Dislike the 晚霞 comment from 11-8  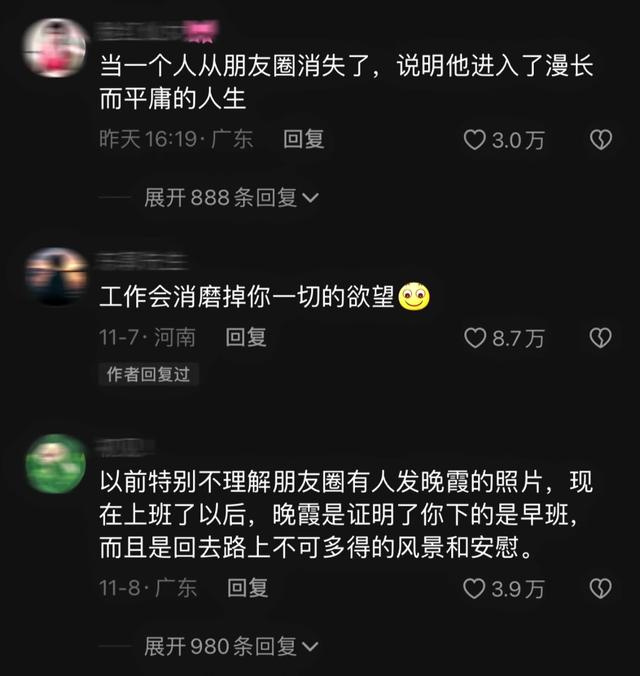tap(600, 588)
